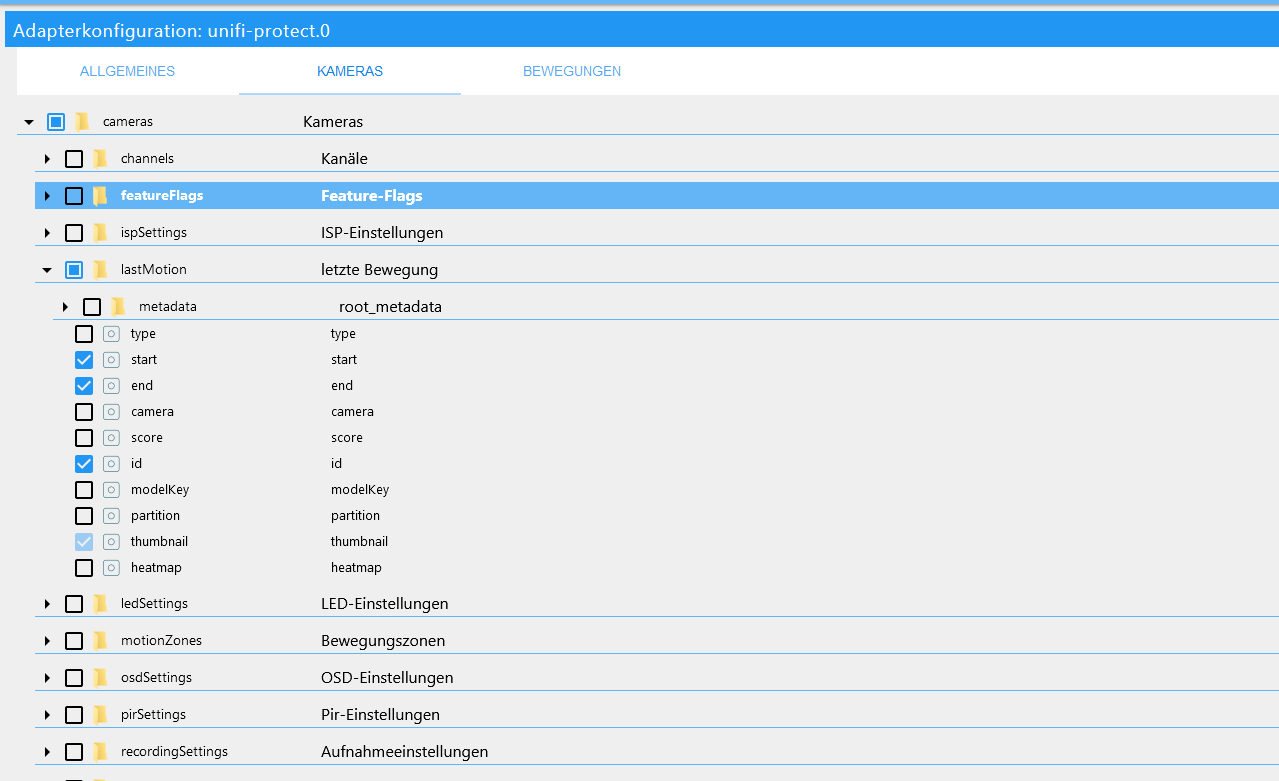Open the Bewegungen tab
This screenshot has height=781, width=1279.
click(572, 71)
